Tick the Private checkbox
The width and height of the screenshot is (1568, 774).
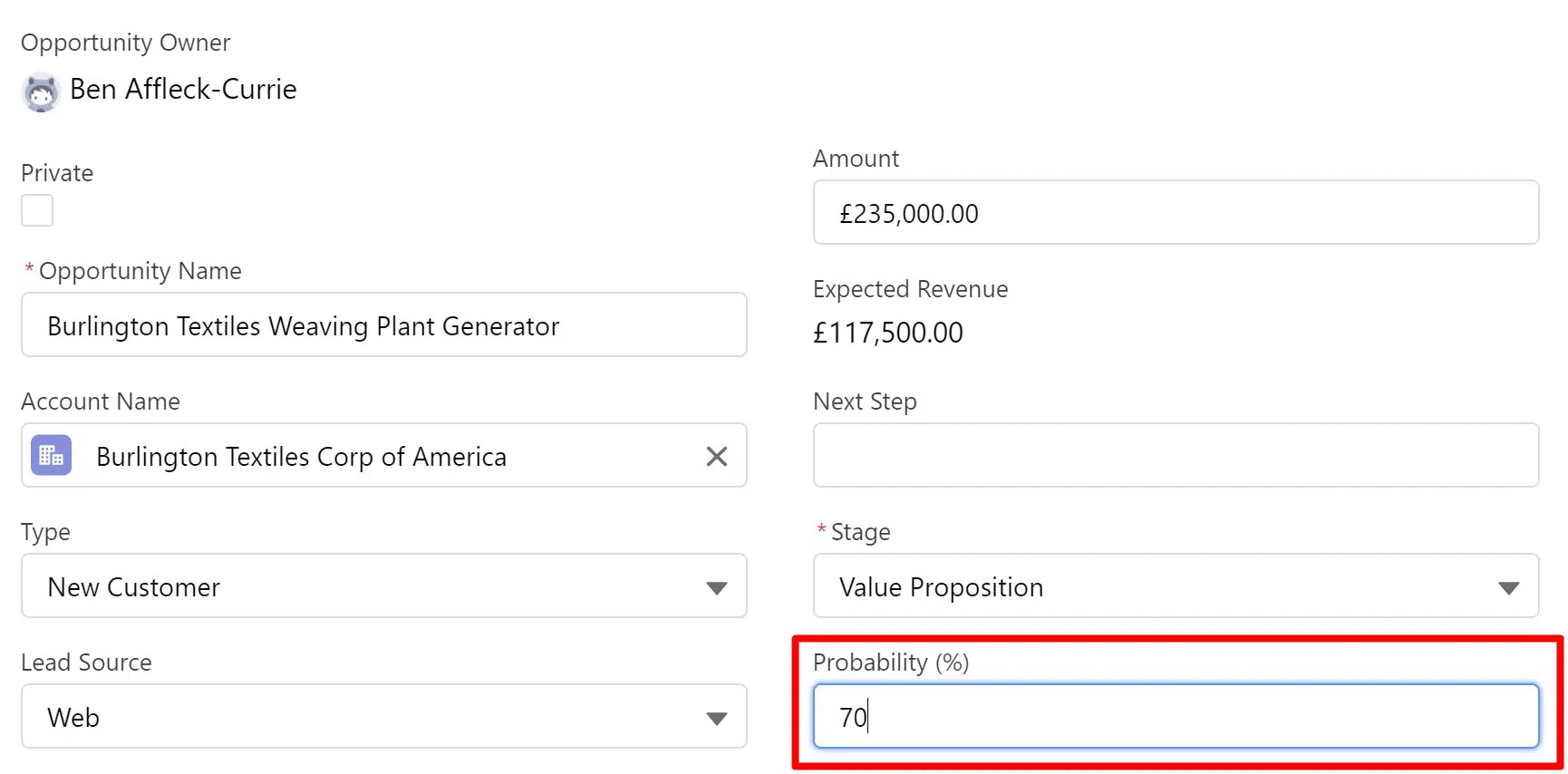[37, 210]
